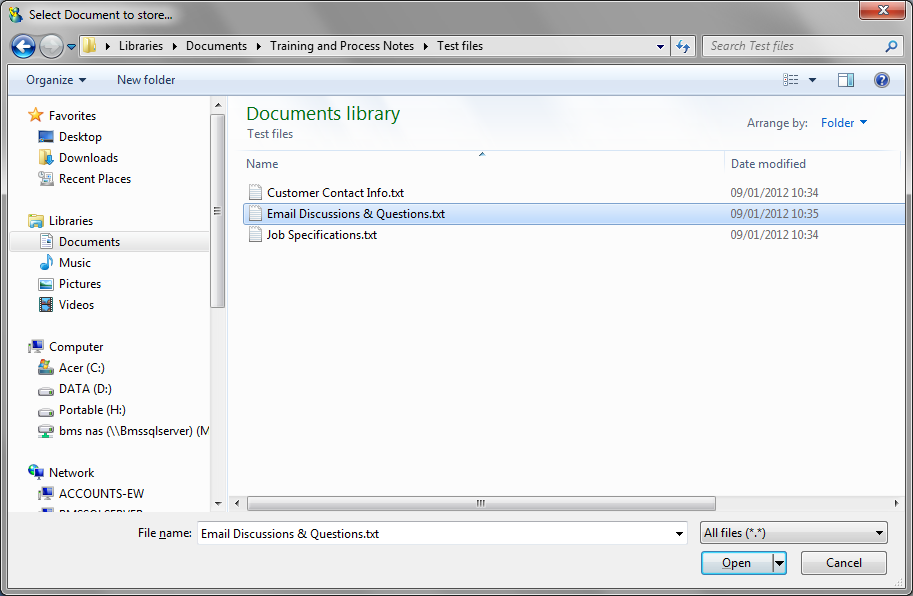Sort by the Name column header
Viewport: 913px width, 596px height.
tap(262, 164)
